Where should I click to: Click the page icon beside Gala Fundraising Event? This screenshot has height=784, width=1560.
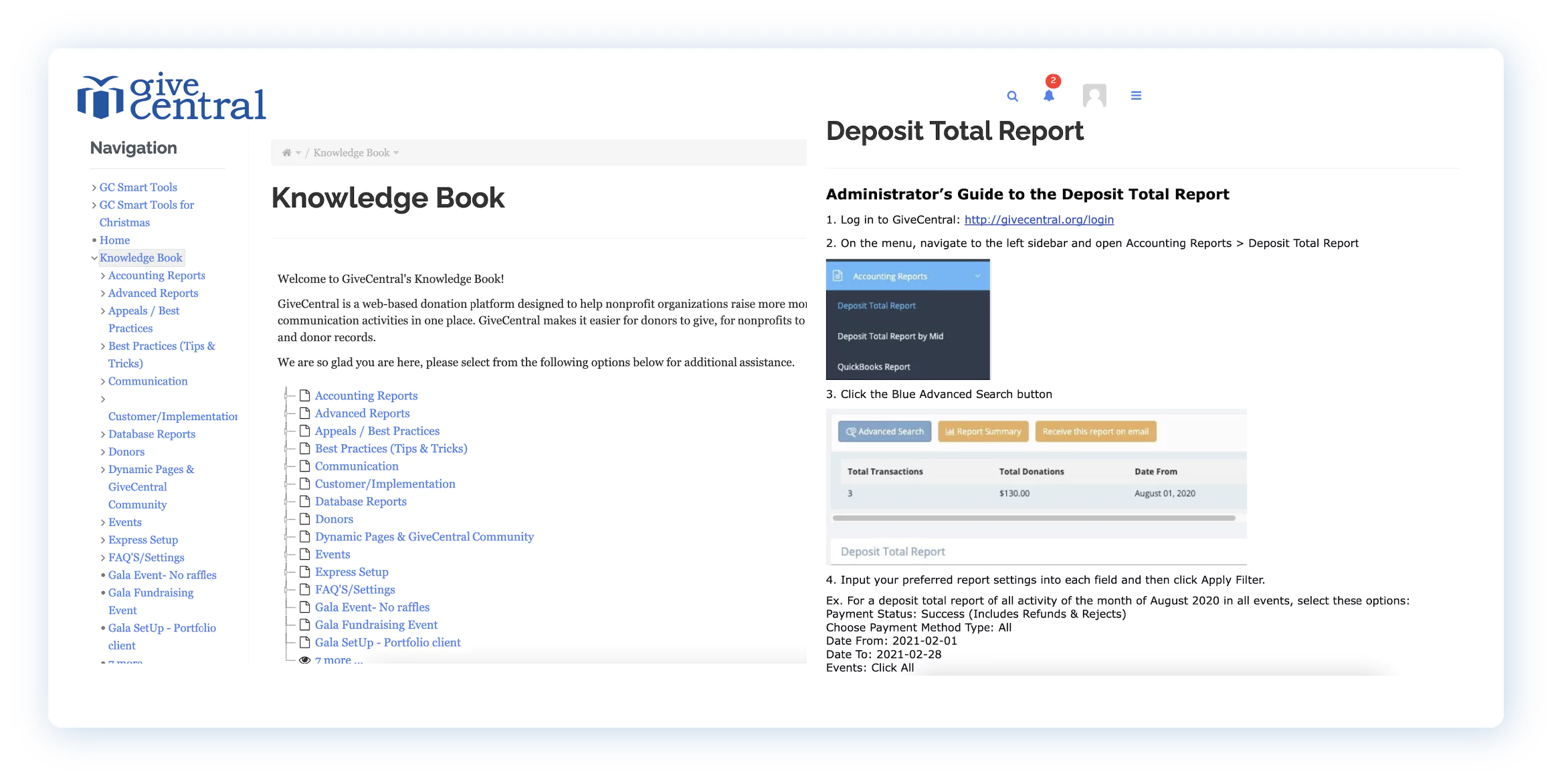(304, 624)
